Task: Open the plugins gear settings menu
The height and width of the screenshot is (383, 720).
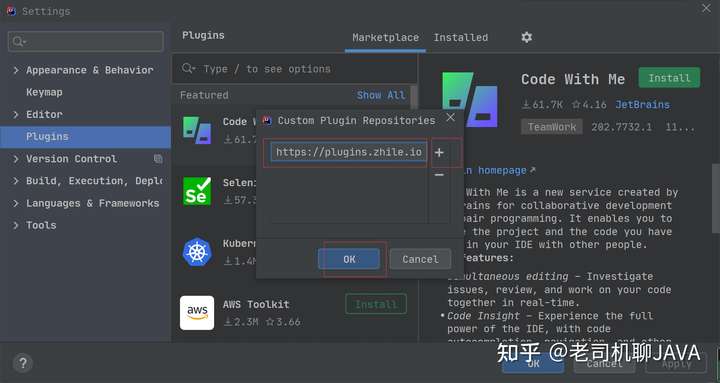Action: (x=527, y=37)
